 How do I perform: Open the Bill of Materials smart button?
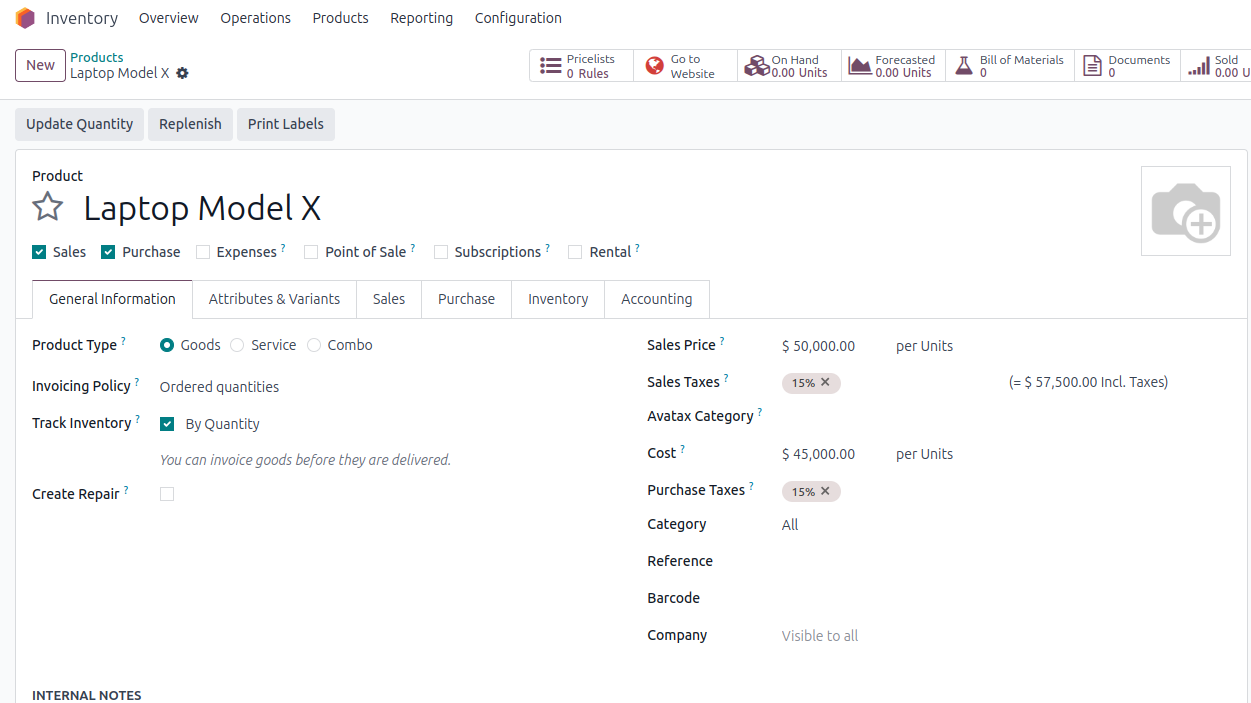coord(964,65)
